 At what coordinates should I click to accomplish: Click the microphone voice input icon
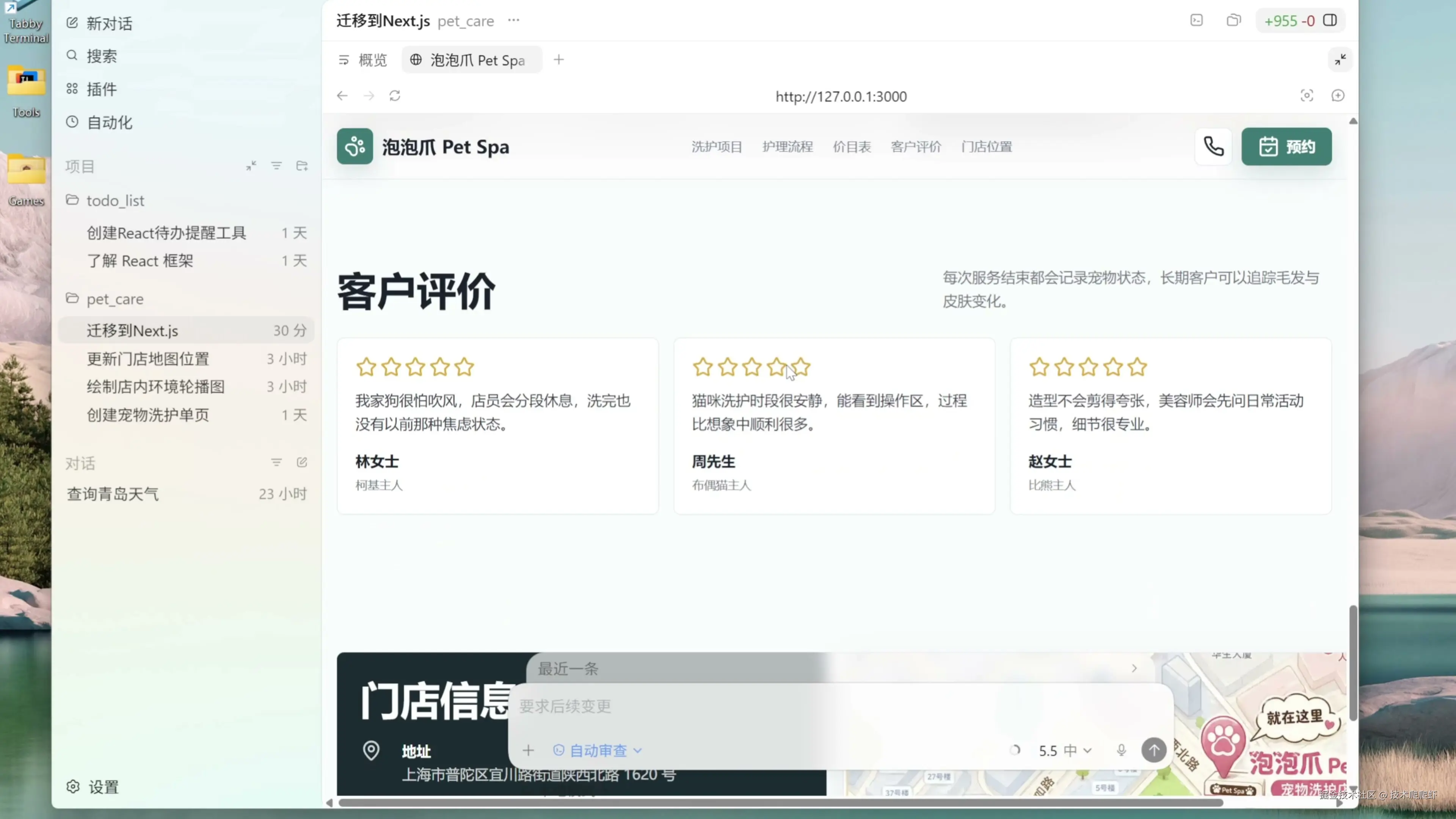point(1122,750)
